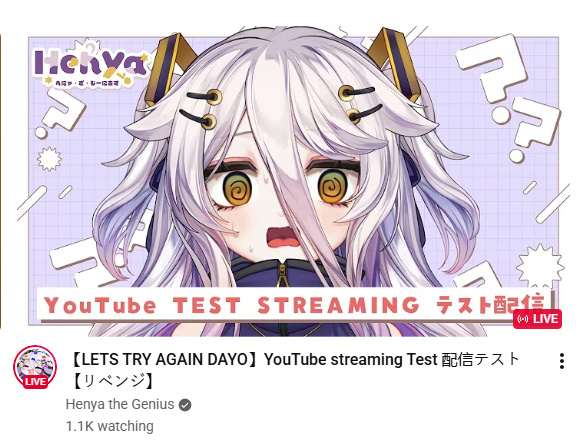Click the red LIVE badge on thumbnail
The width and height of the screenshot is (581, 447).
[537, 319]
